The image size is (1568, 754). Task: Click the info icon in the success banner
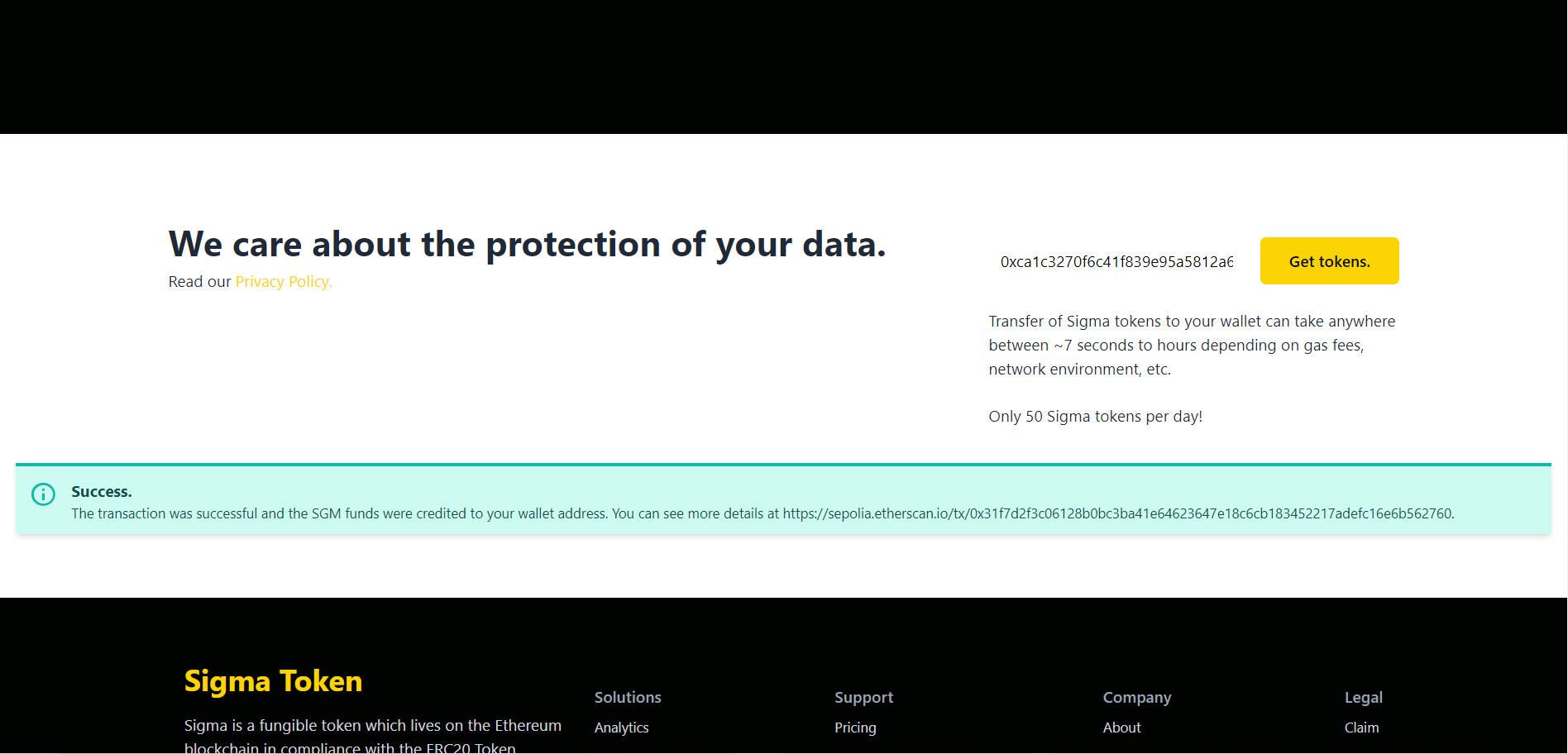click(43, 494)
